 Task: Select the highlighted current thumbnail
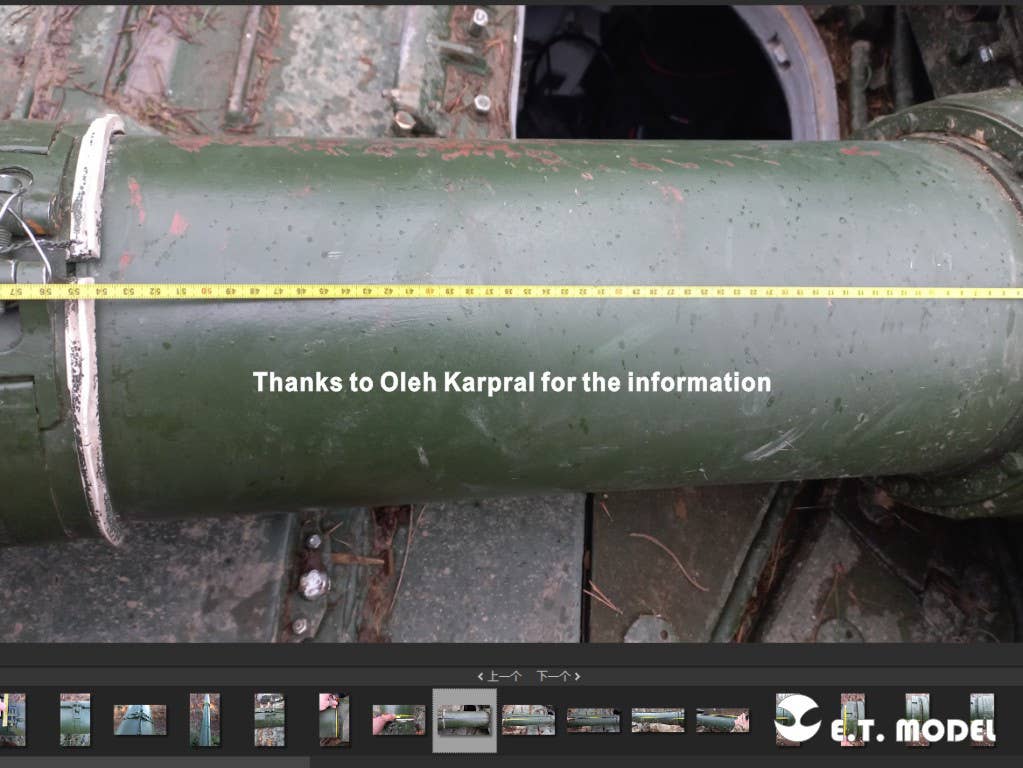point(464,720)
